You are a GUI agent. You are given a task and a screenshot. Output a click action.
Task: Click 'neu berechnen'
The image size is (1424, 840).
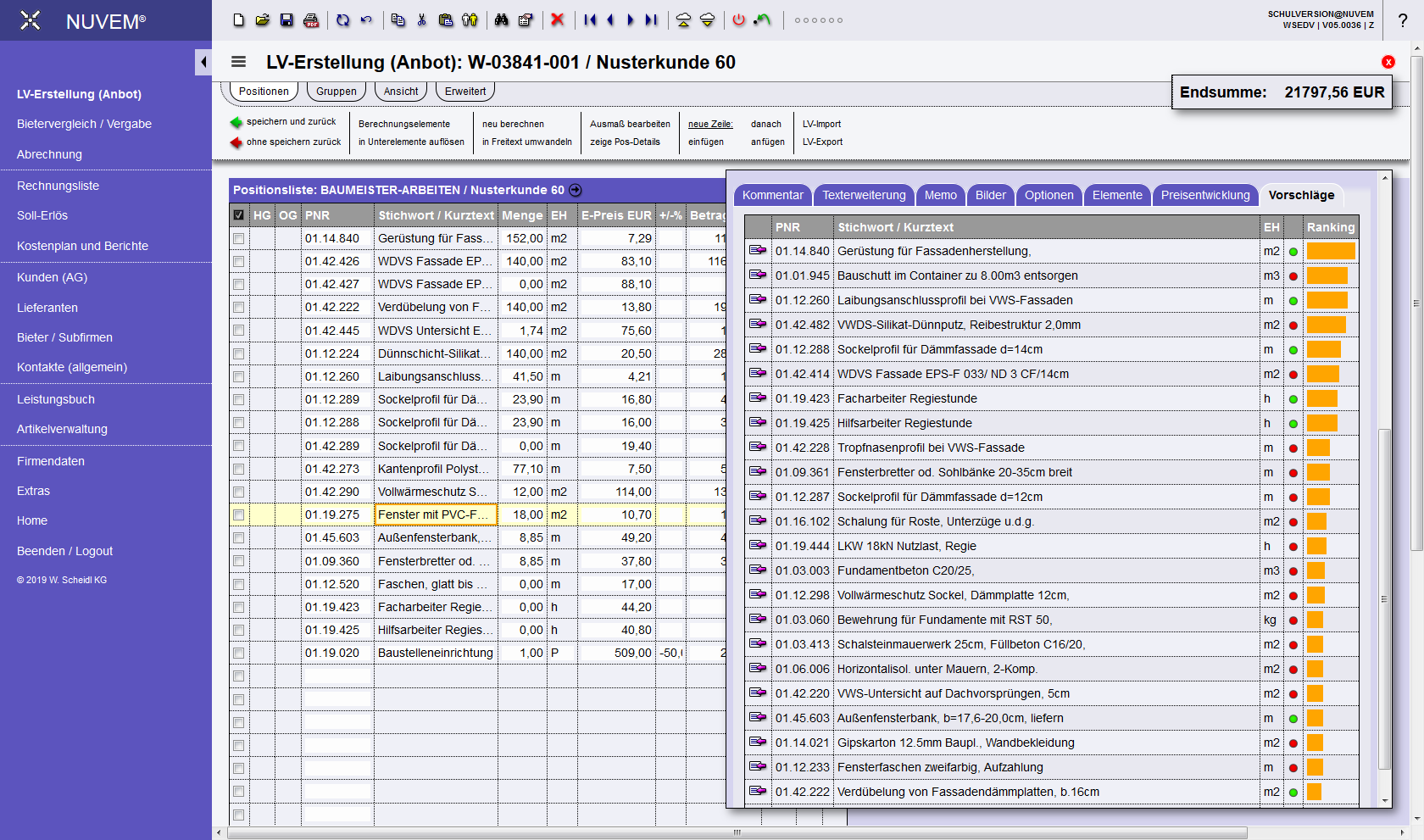[513, 124]
